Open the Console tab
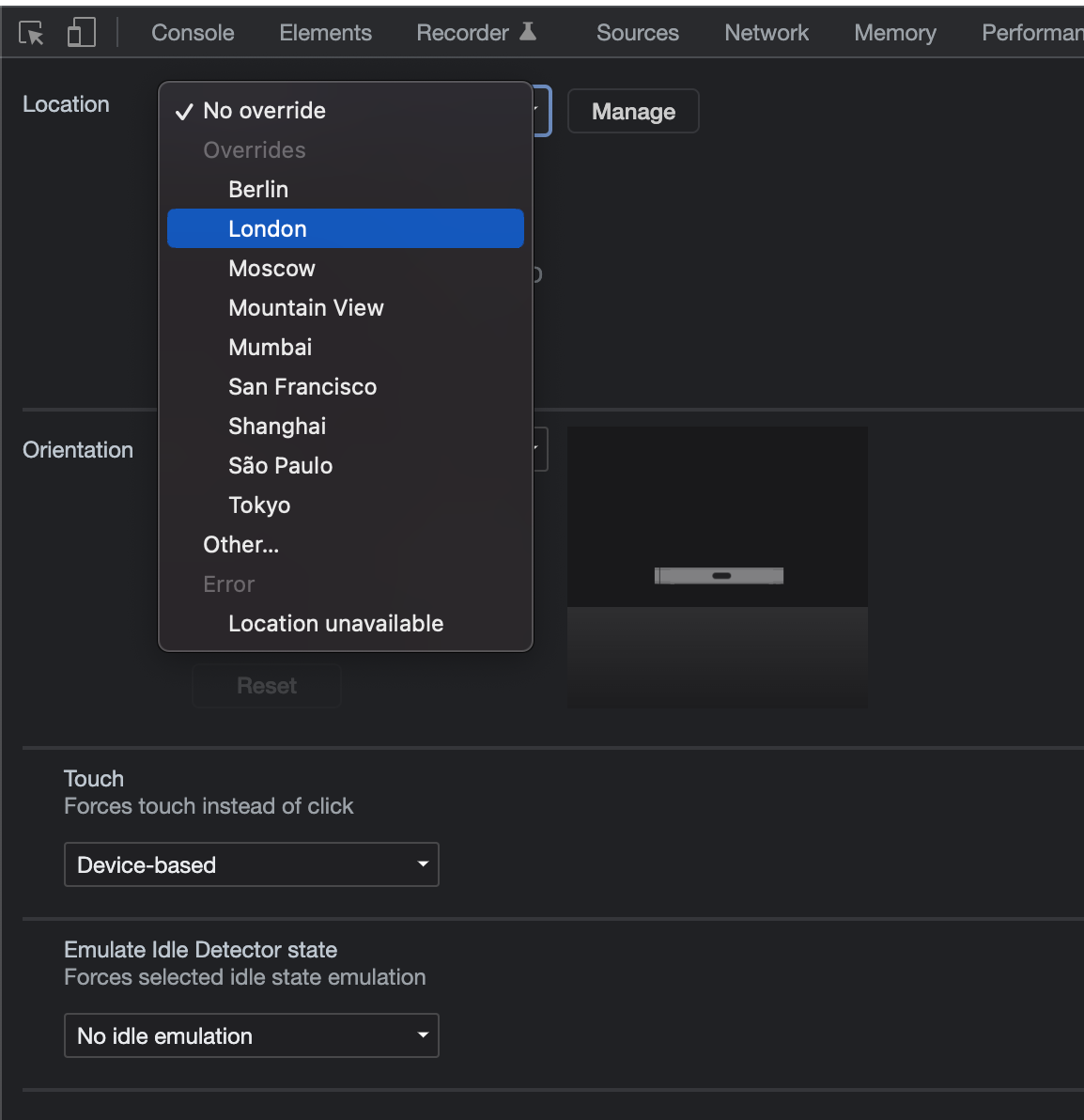Image resolution: width=1084 pixels, height=1120 pixels. point(193,33)
